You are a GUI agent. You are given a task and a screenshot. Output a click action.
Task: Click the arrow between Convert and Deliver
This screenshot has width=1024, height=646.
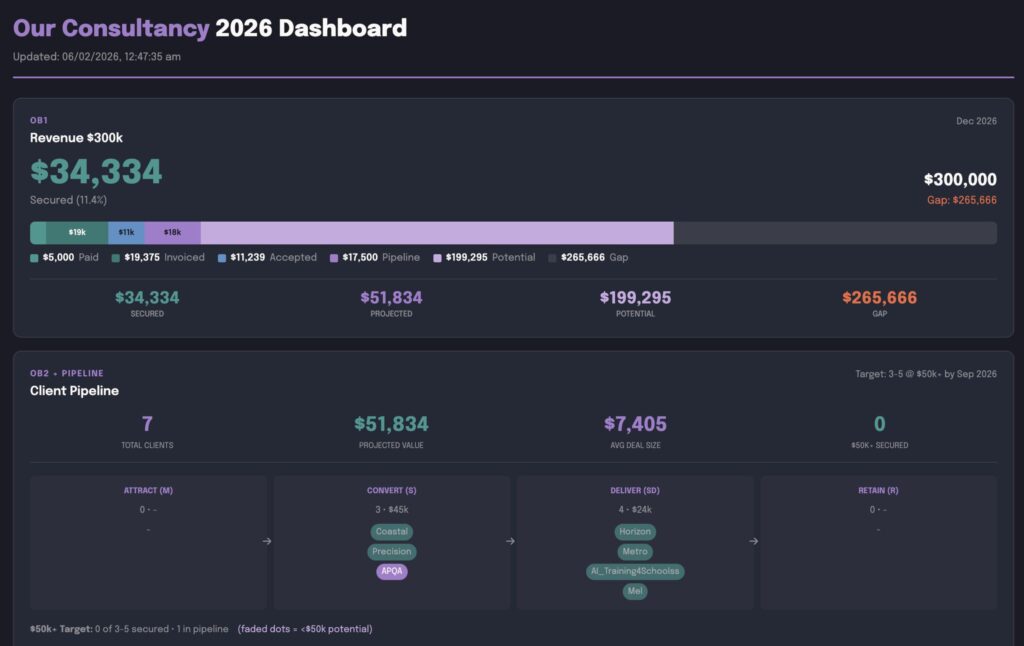pyautogui.click(x=511, y=542)
